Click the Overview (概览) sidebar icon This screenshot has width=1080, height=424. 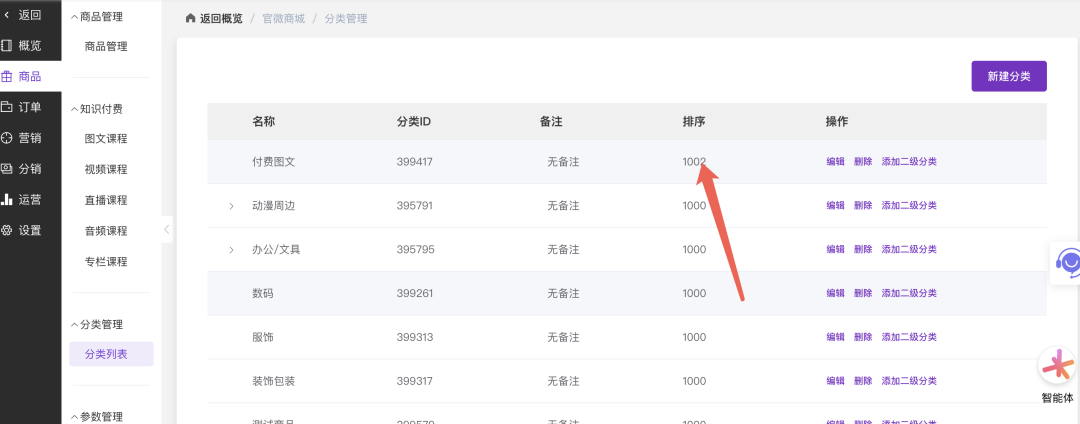(x=8, y=45)
